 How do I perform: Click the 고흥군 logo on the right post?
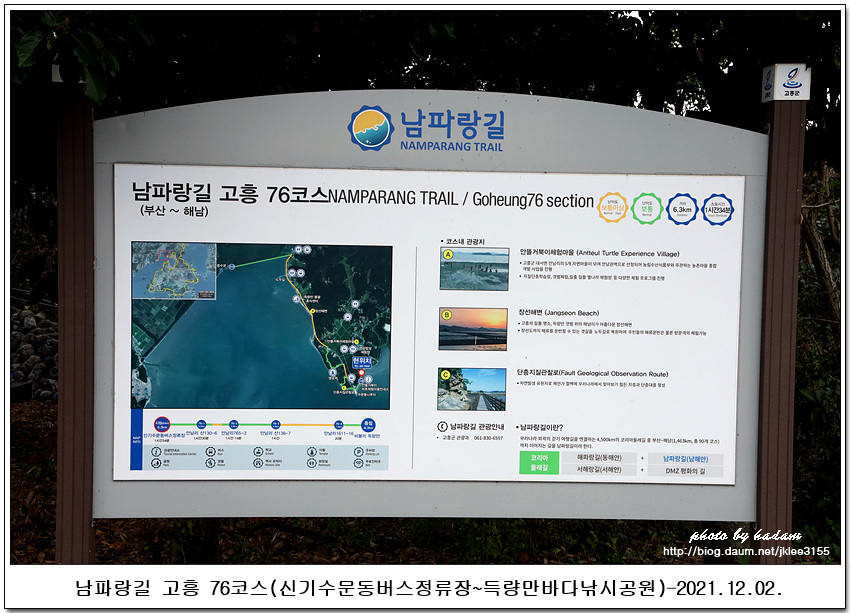tap(794, 82)
